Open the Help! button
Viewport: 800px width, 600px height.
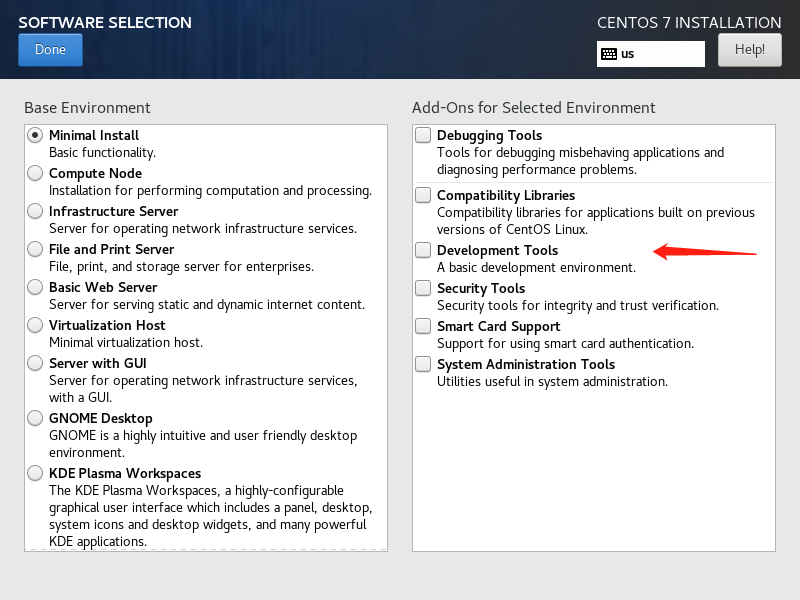pos(749,49)
